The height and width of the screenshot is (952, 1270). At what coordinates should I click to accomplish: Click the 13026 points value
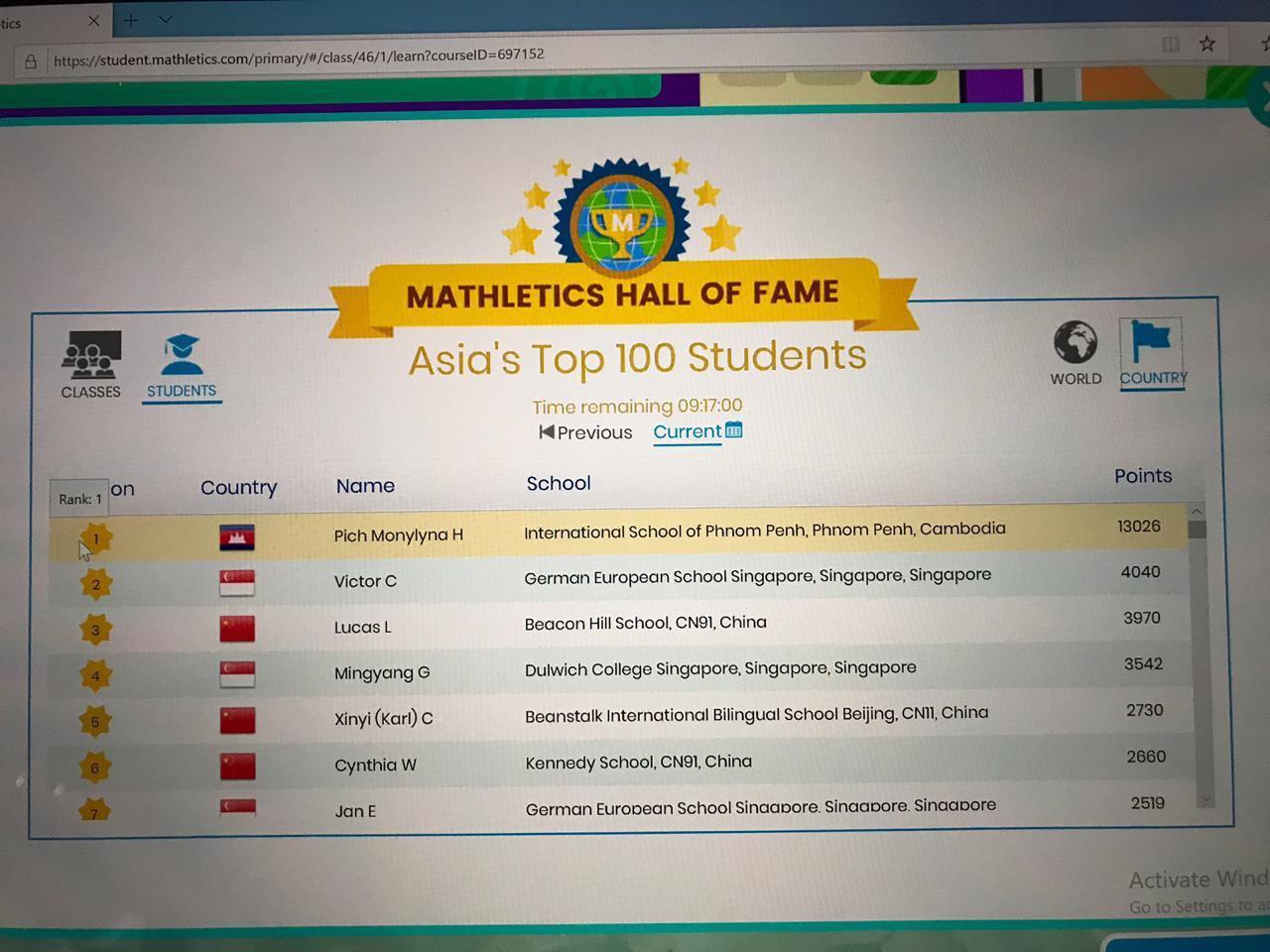(x=1139, y=527)
